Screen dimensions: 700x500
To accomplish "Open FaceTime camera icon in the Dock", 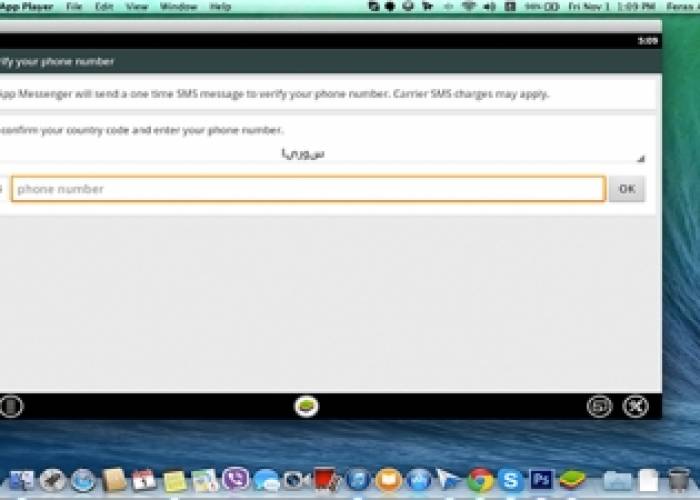I will pyautogui.click(x=296, y=481).
